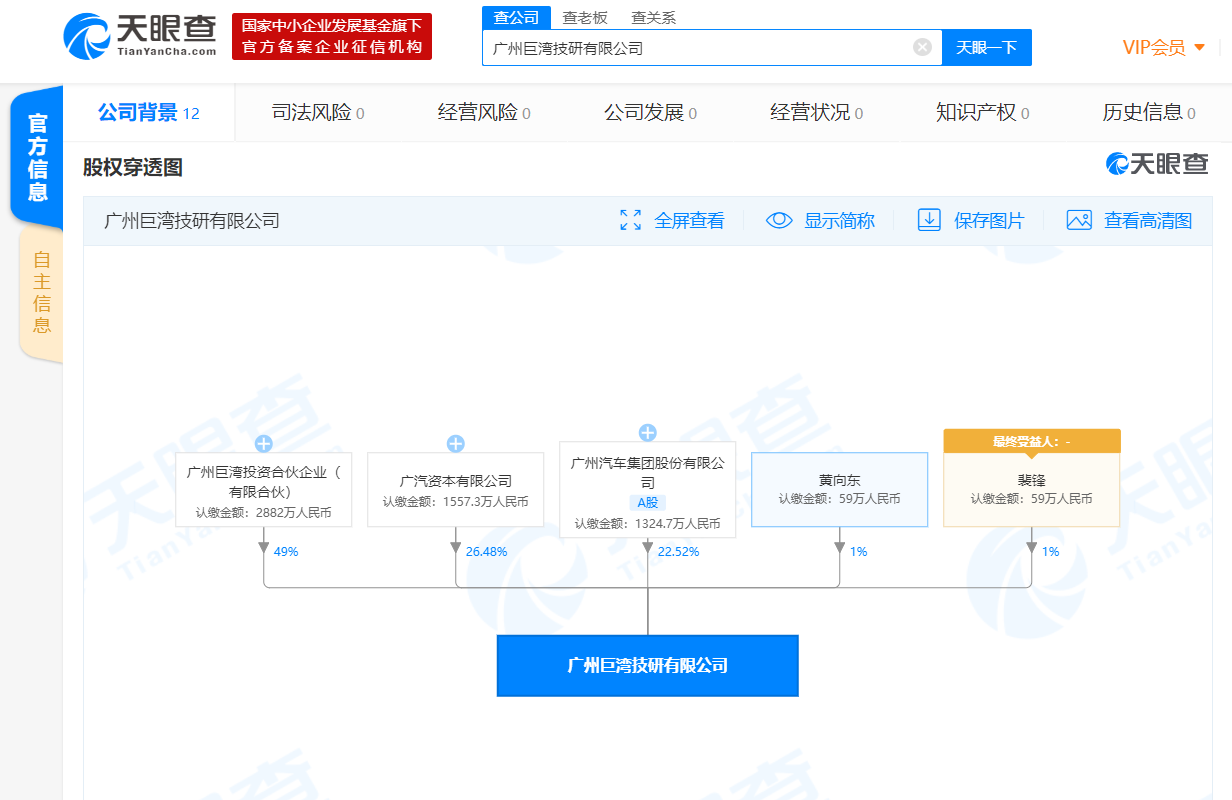Expand the plus above 广州汽车集团股份有限公司
Image resolution: width=1232 pixels, height=800 pixels.
pos(648,433)
